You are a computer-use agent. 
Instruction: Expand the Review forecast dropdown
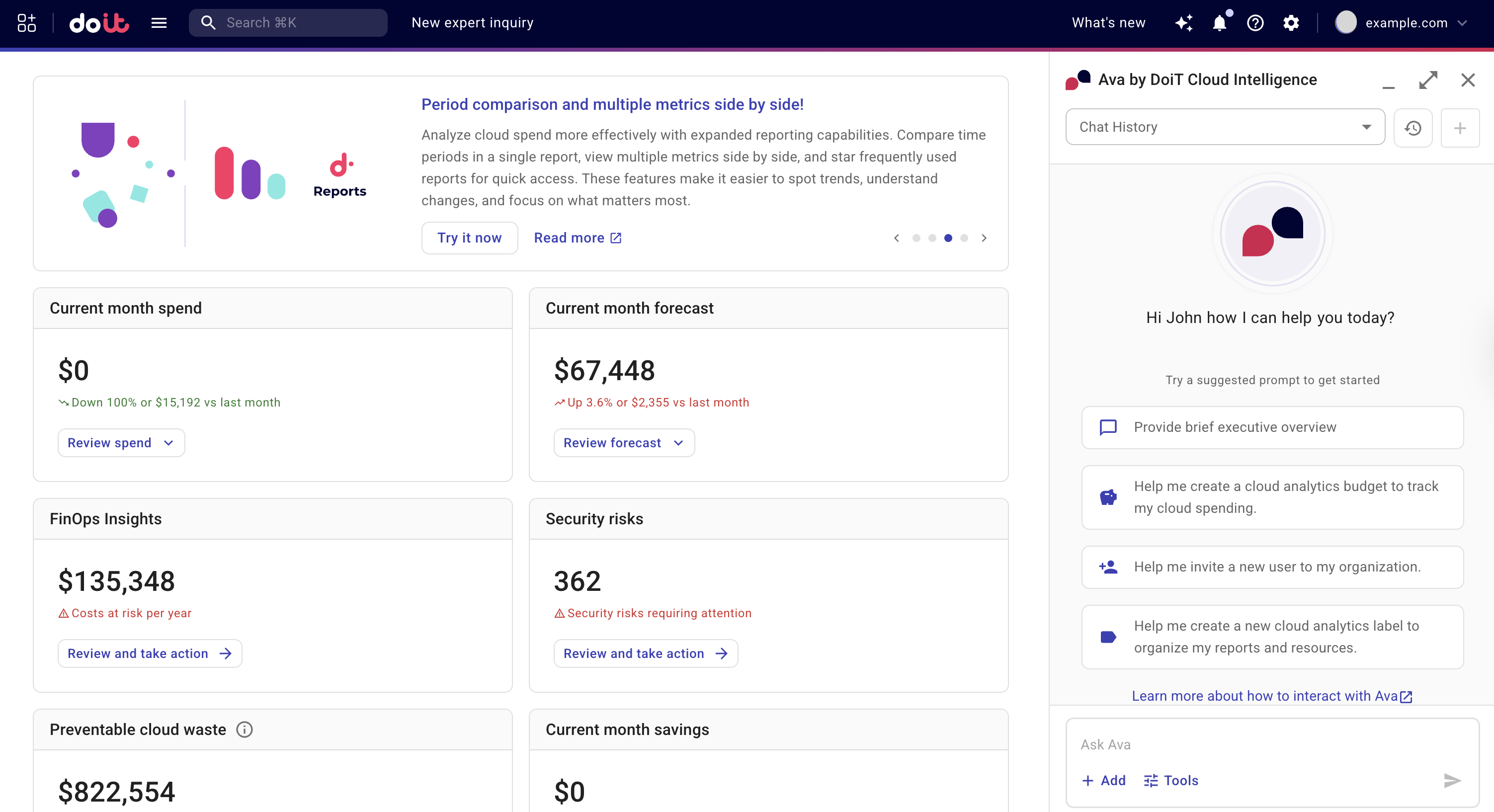624,443
